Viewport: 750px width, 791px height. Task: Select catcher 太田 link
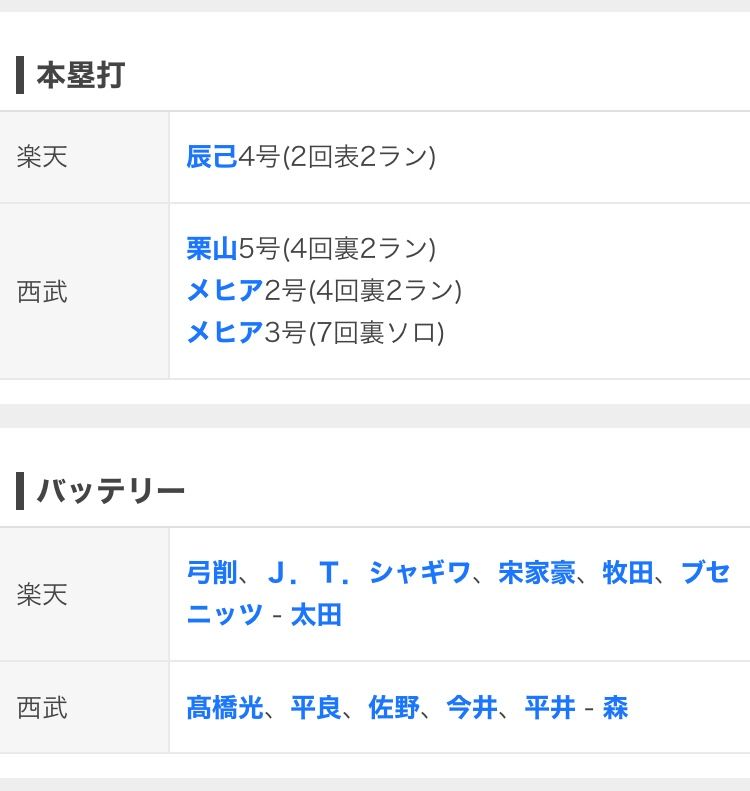316,615
